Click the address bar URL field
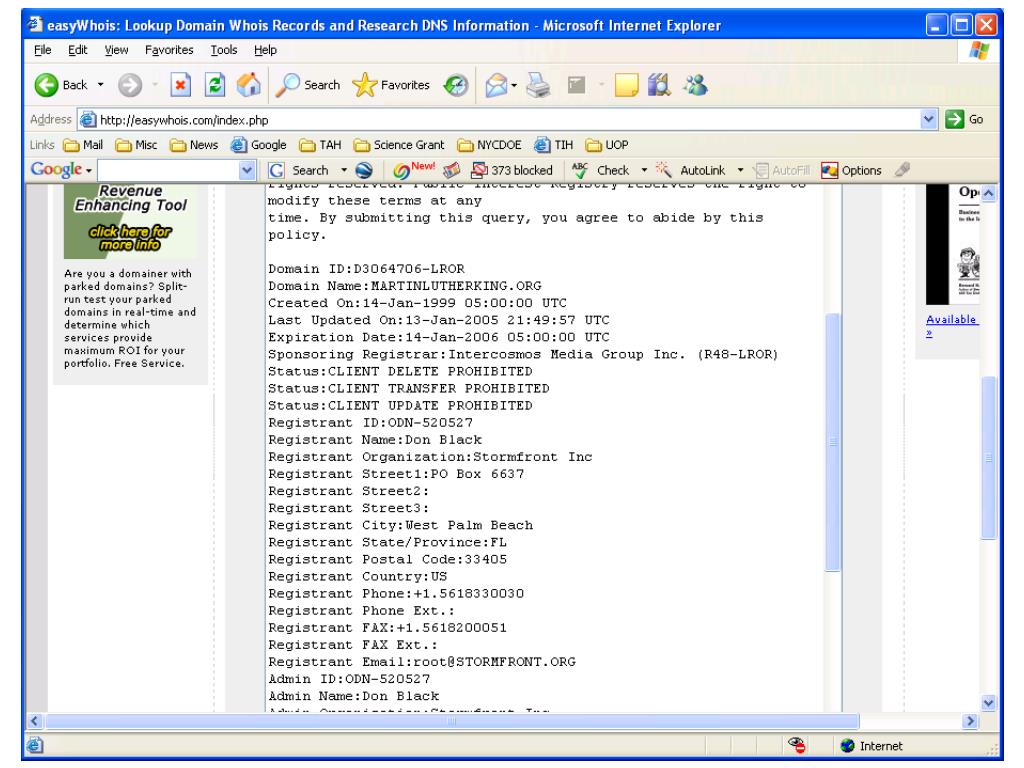Image resolution: width=1024 pixels, height=768 pixels. pyautogui.click(x=500, y=120)
